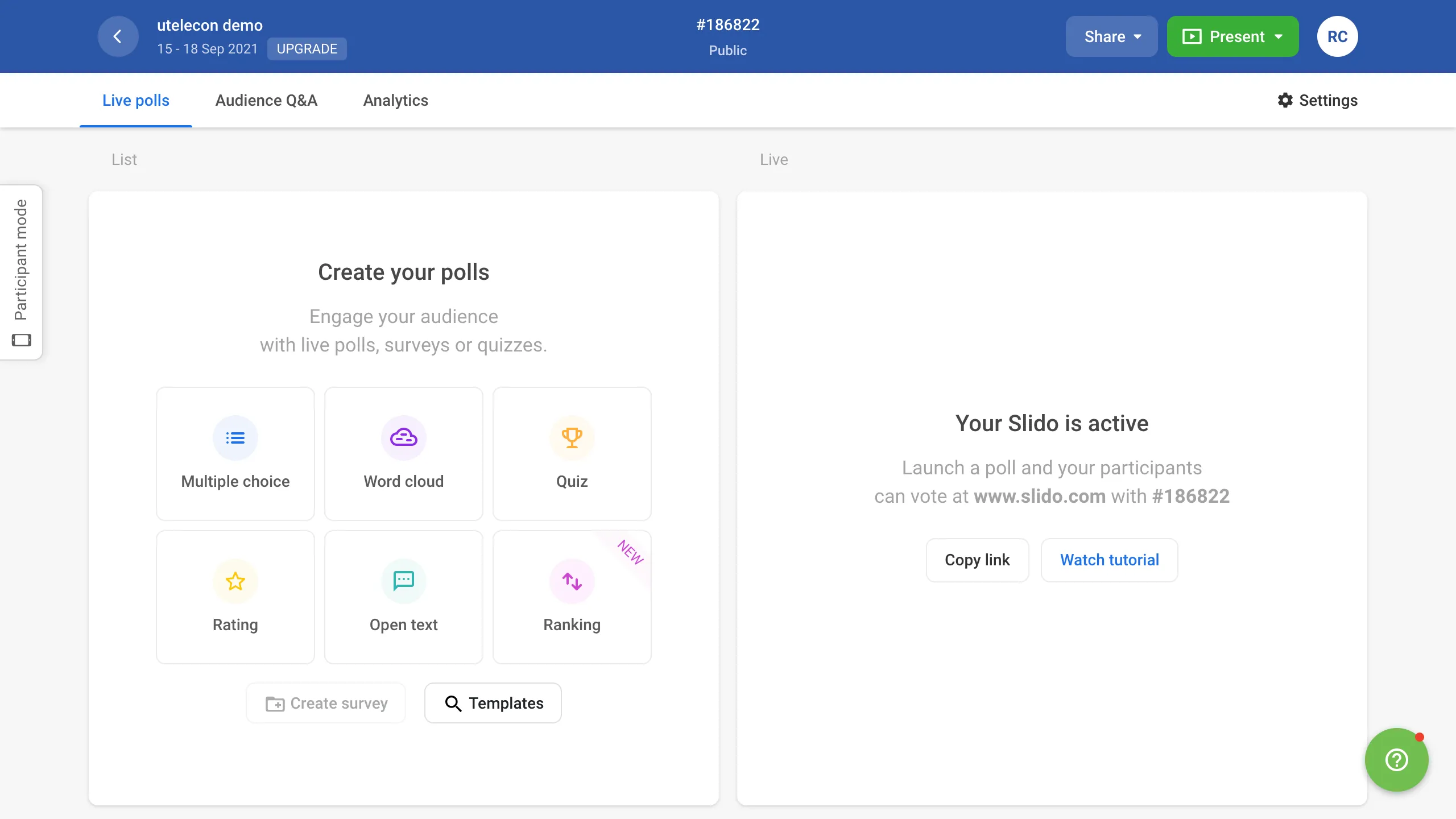Open the Analytics tab
This screenshot has height=819, width=1456.
tap(396, 100)
